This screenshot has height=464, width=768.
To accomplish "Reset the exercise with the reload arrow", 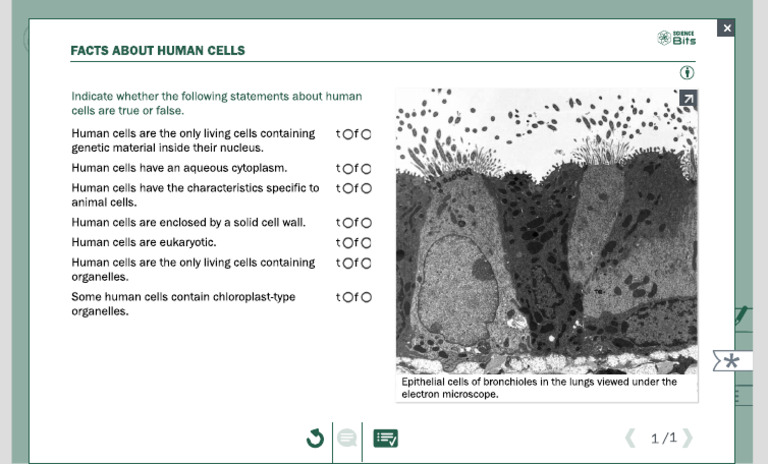I will pyautogui.click(x=315, y=438).
